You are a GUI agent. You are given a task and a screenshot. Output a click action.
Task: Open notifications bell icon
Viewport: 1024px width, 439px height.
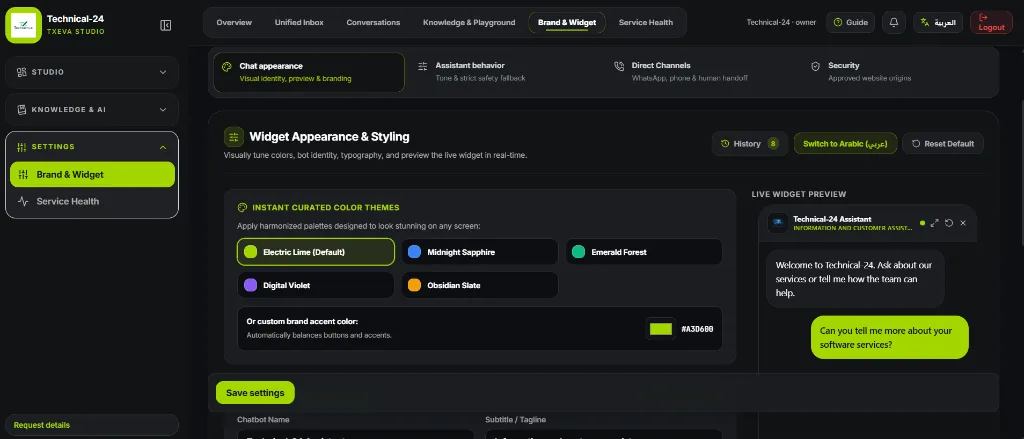point(894,22)
